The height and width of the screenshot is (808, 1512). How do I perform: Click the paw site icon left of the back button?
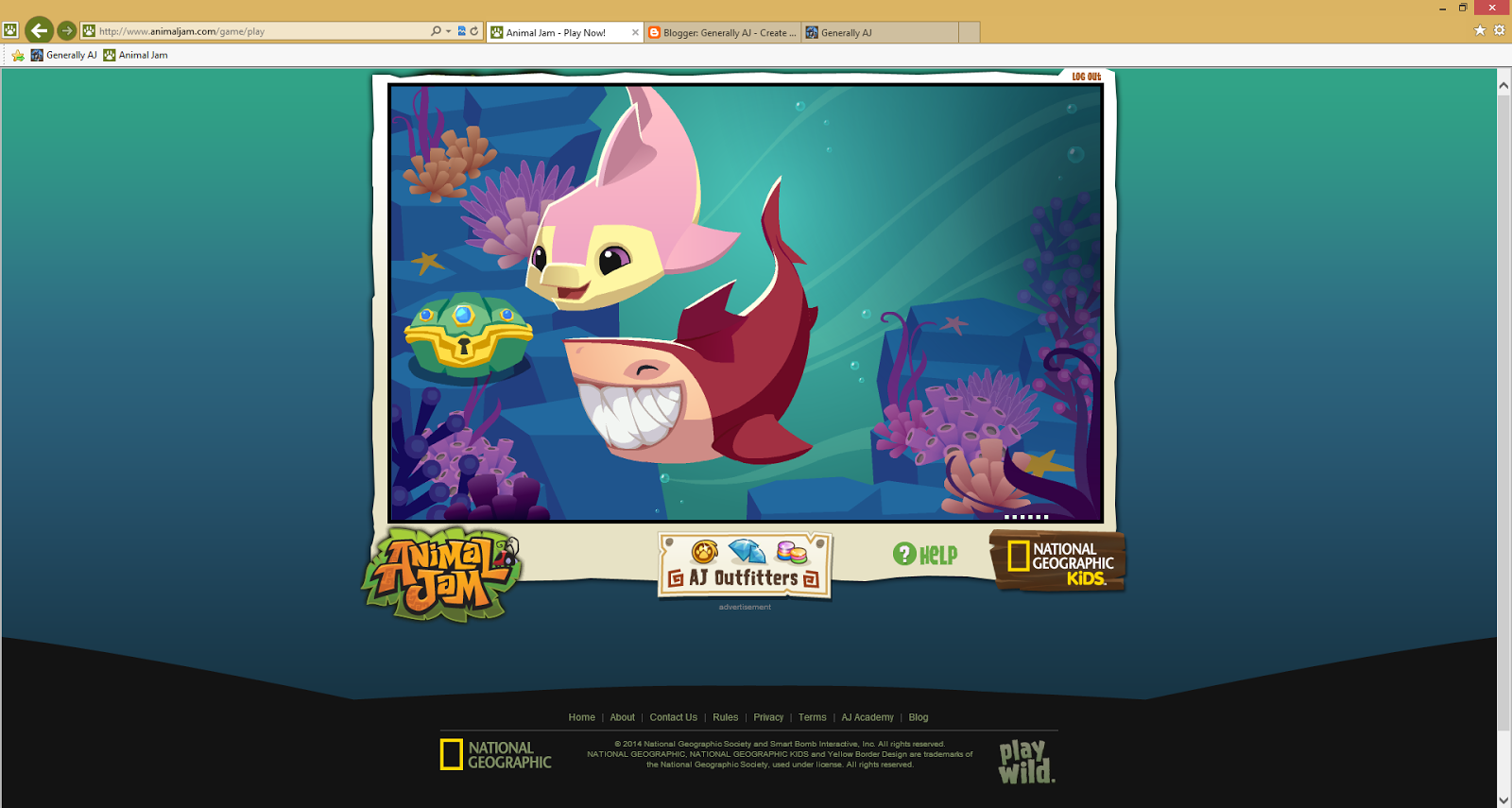click(10, 30)
